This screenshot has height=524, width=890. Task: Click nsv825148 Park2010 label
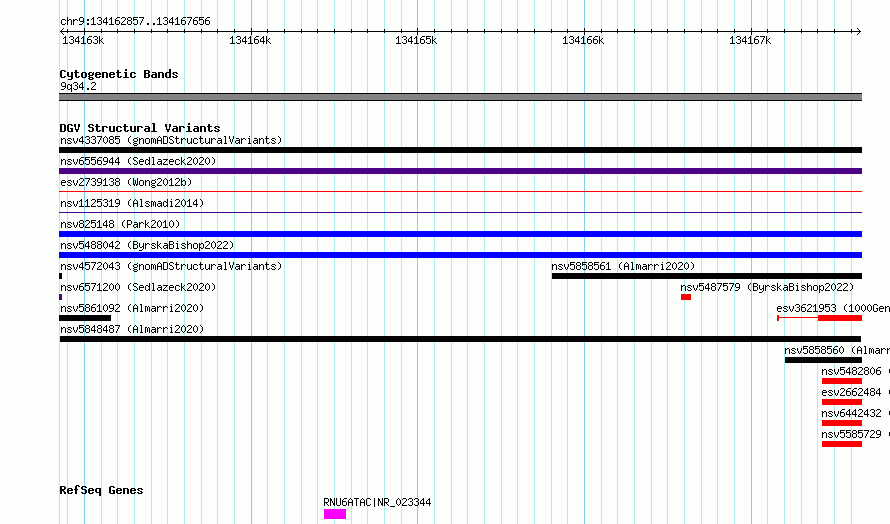[120, 224]
